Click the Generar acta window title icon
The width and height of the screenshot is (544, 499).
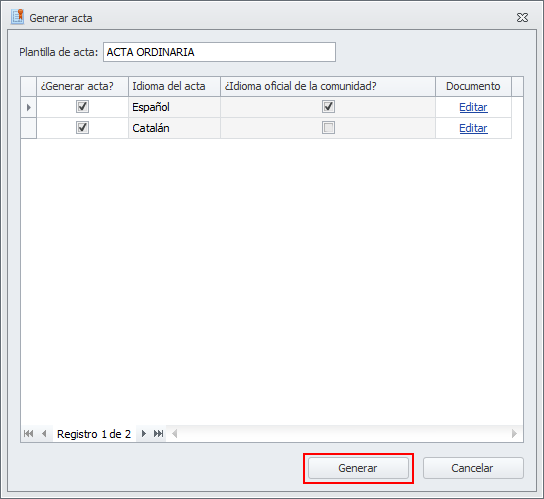tap(17, 17)
